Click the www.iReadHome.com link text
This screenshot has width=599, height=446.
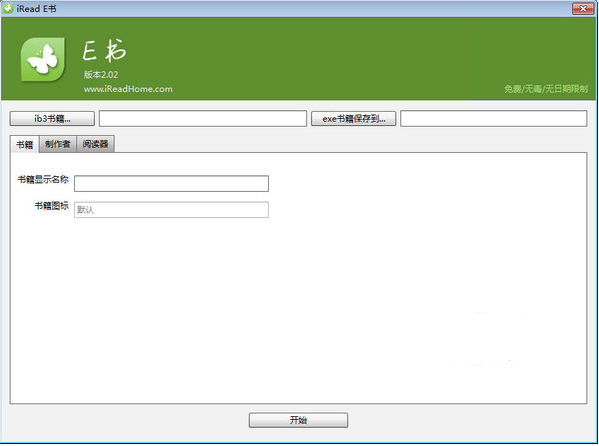pyautogui.click(x=128, y=89)
